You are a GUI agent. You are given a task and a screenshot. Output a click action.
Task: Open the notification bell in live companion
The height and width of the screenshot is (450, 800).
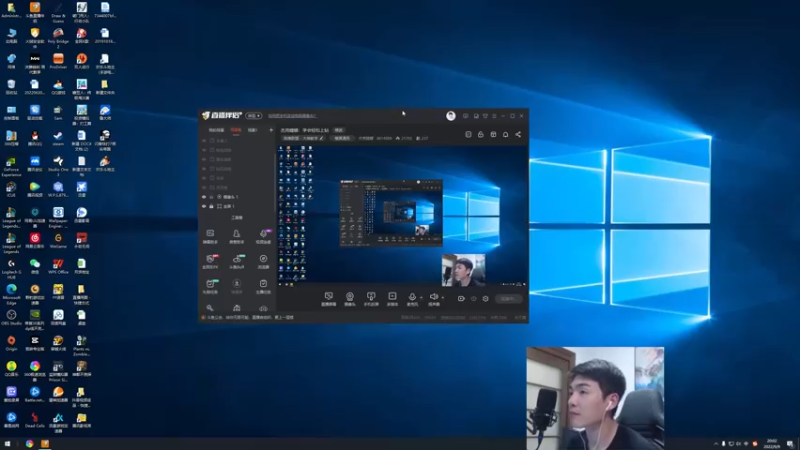click(x=505, y=134)
